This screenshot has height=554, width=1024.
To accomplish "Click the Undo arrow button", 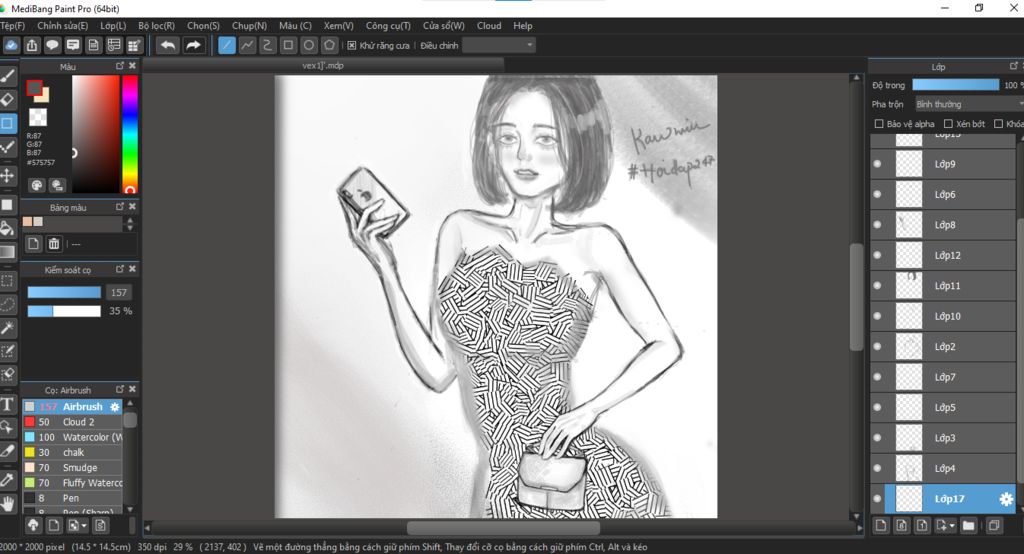I will tap(168, 45).
